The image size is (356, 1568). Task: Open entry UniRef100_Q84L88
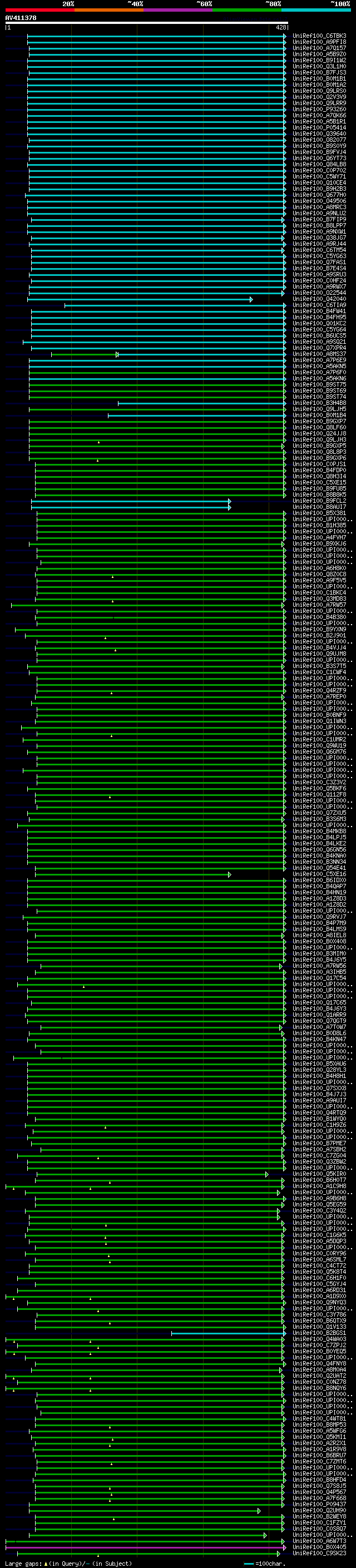[319, 164]
